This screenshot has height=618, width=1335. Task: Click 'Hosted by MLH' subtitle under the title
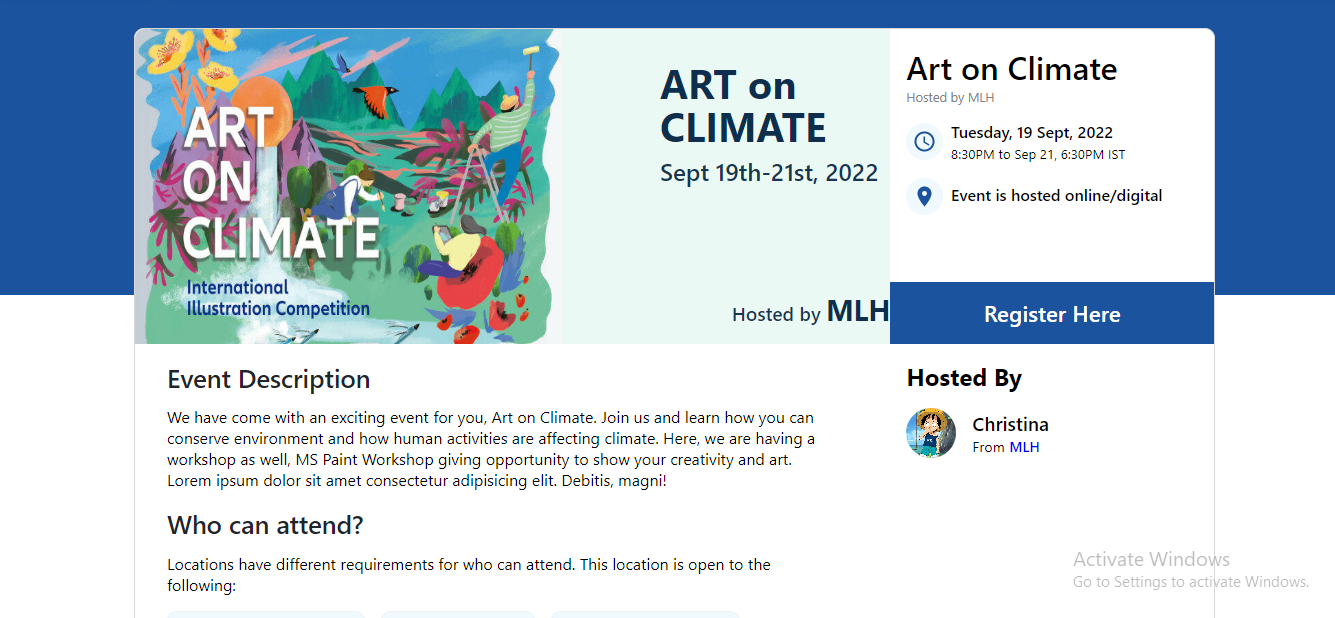(x=950, y=98)
